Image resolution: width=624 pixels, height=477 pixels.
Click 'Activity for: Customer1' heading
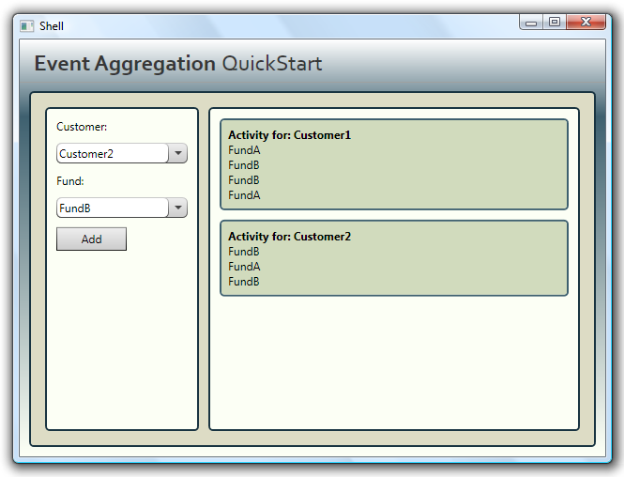click(289, 135)
